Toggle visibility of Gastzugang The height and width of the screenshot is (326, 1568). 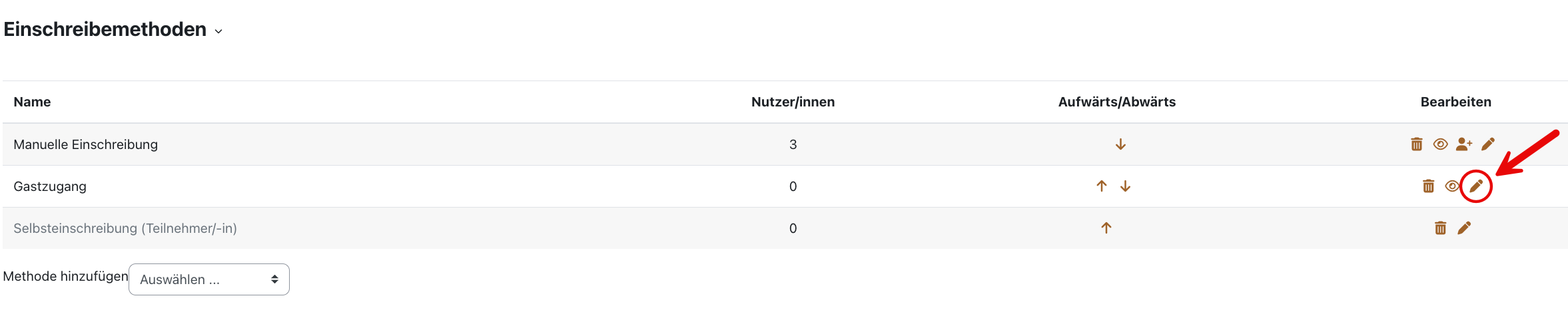[1452, 186]
